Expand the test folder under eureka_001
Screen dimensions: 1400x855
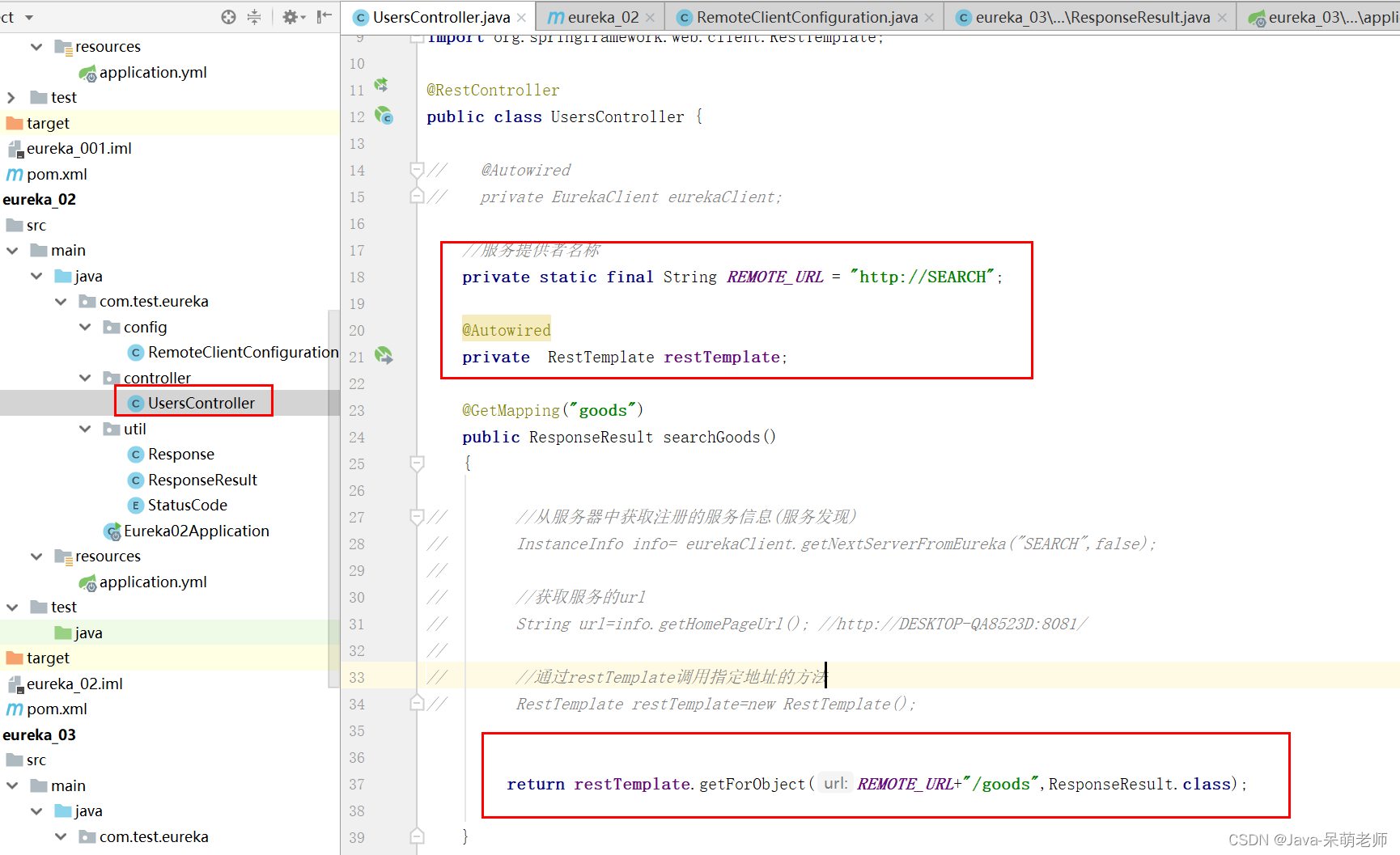pos(11,97)
